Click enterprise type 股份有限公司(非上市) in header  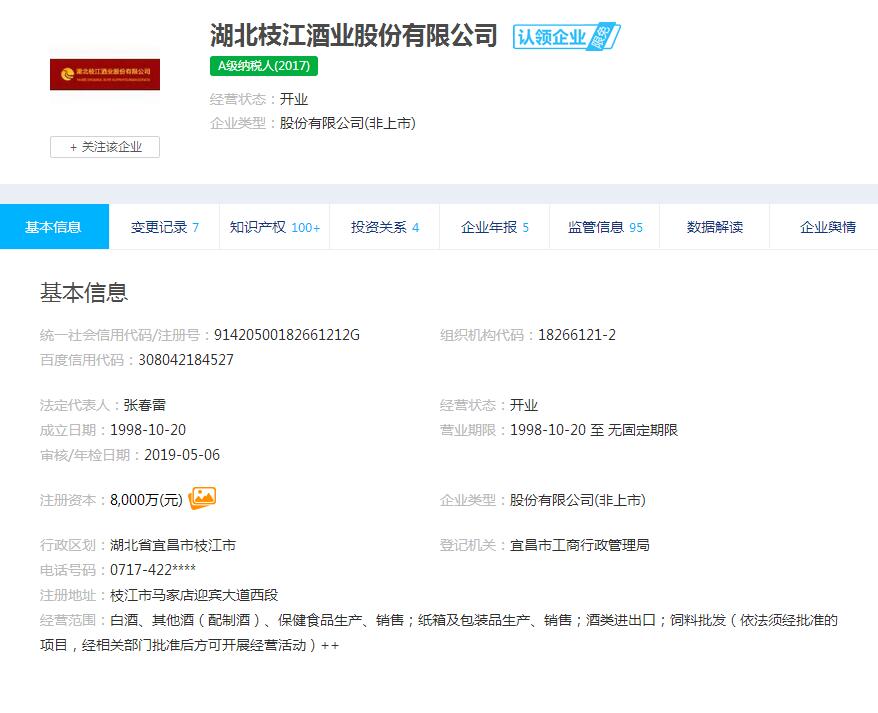(x=348, y=123)
